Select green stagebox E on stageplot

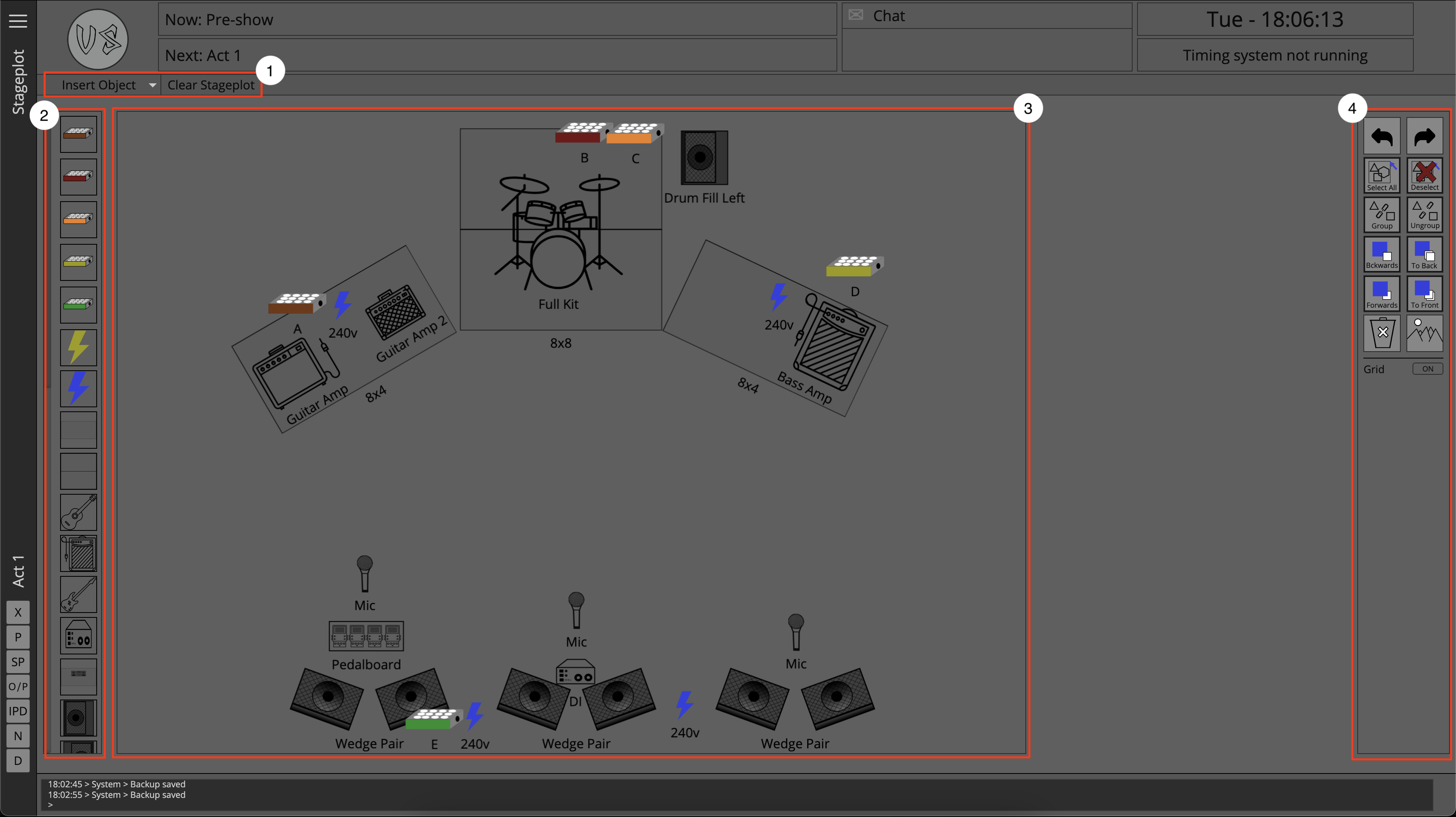(434, 719)
